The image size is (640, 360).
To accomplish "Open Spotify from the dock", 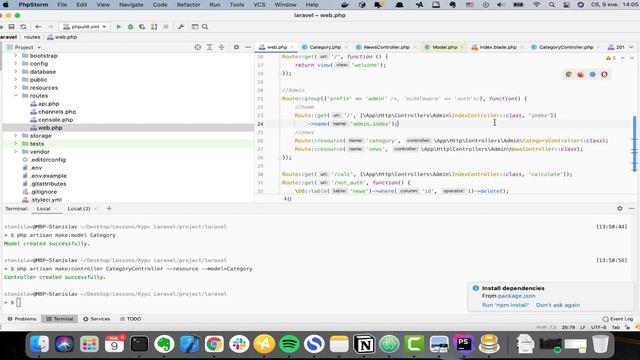I will [289, 344].
